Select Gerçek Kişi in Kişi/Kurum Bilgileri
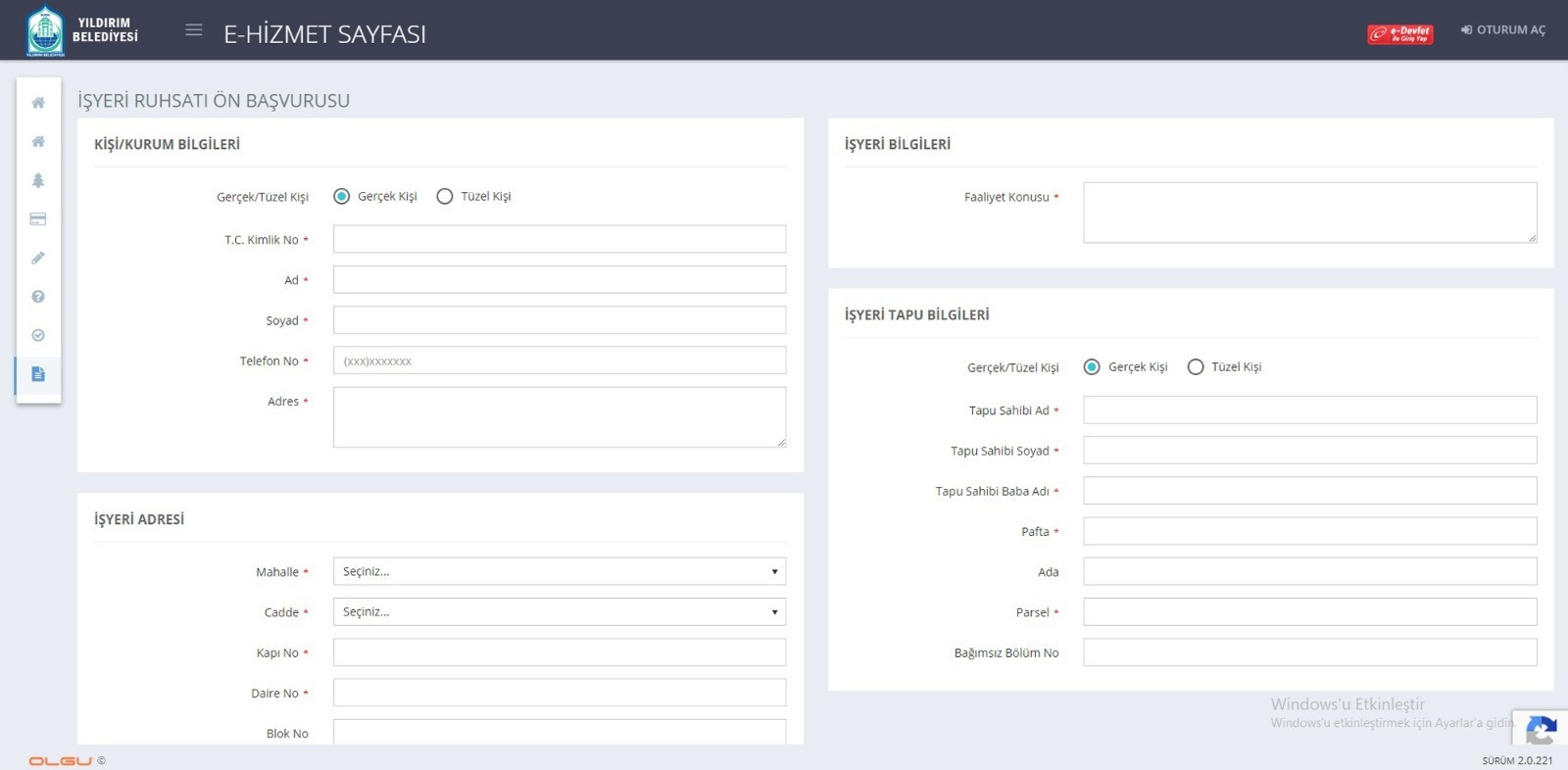 342,196
